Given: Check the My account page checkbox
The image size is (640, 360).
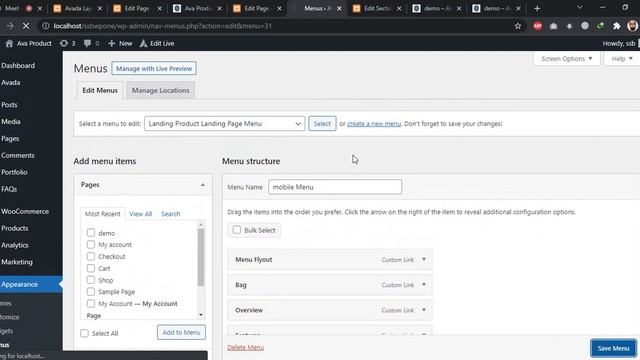Looking at the screenshot, I should click(x=91, y=244).
